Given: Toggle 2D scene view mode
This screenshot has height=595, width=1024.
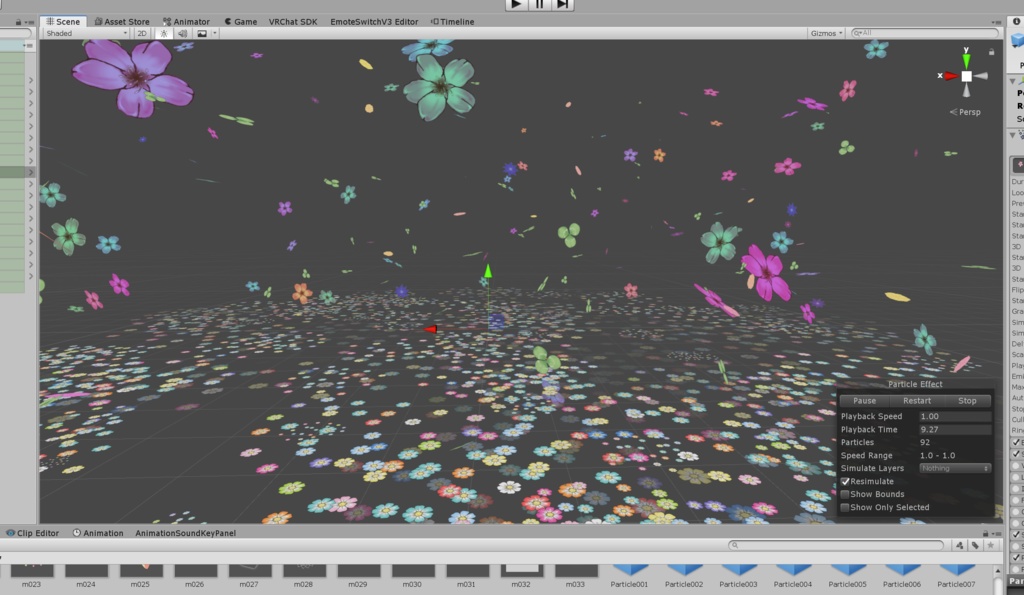Looking at the screenshot, I should tap(142, 33).
